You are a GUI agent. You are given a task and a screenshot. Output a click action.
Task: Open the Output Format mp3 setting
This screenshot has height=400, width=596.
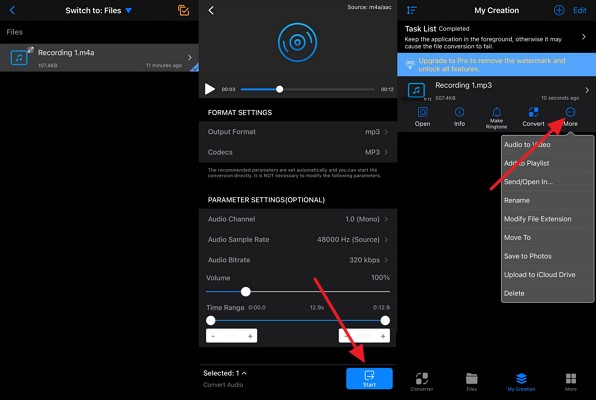298,132
